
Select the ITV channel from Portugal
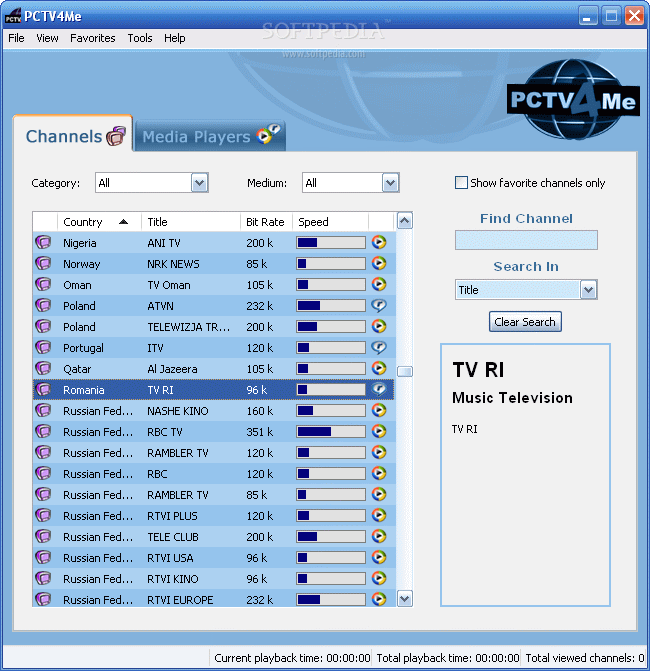click(x=214, y=347)
